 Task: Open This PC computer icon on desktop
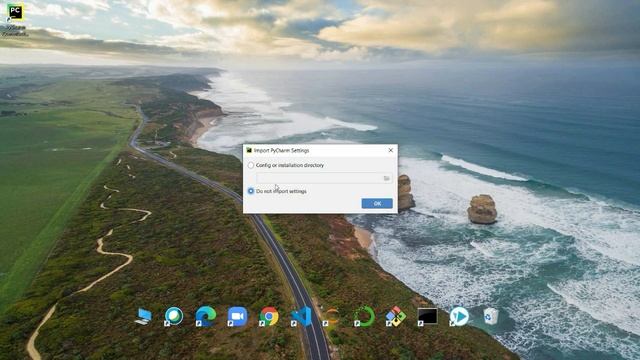click(x=143, y=316)
